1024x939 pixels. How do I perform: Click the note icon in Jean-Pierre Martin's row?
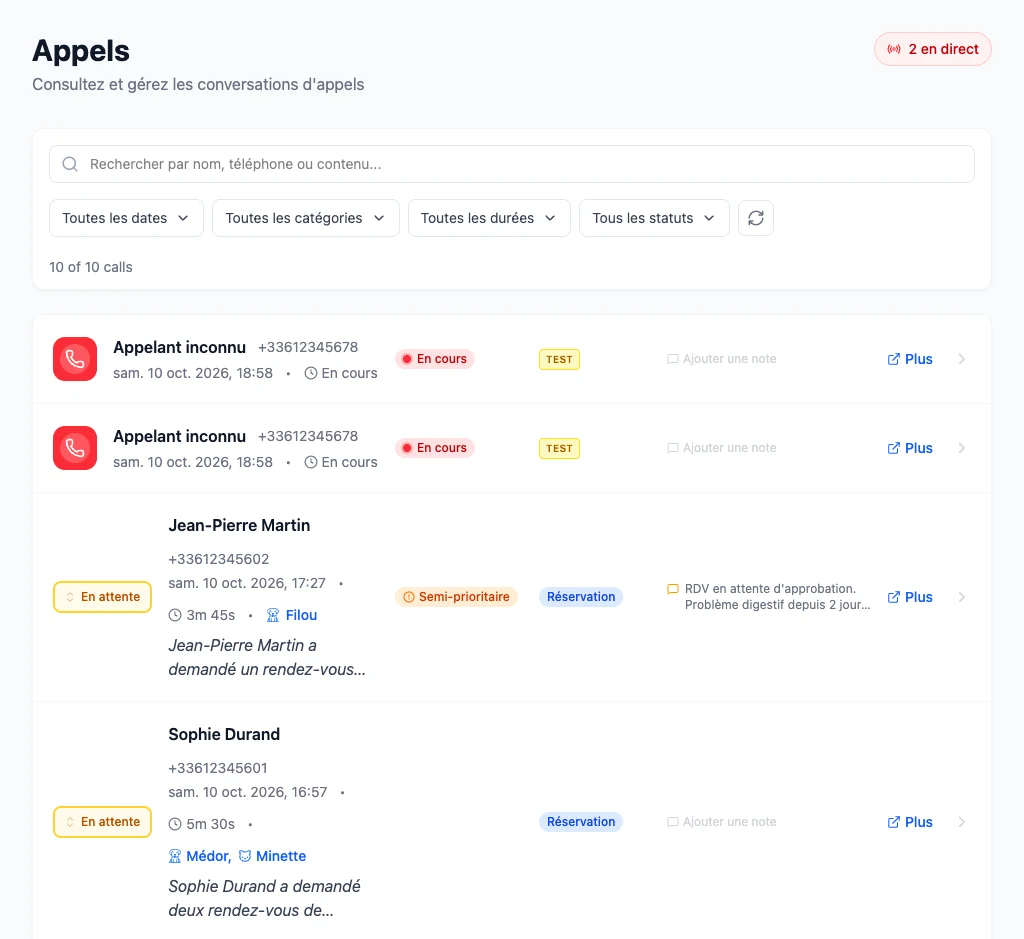673,589
